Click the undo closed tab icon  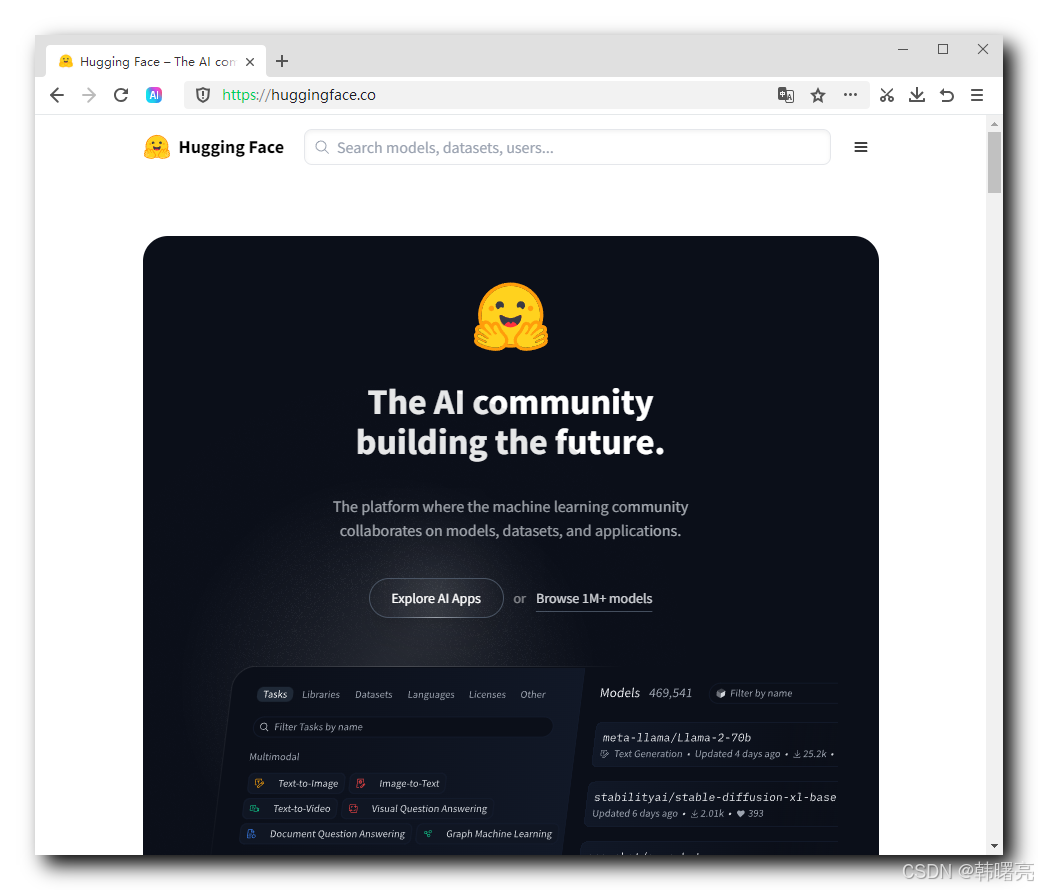[x=947, y=95]
